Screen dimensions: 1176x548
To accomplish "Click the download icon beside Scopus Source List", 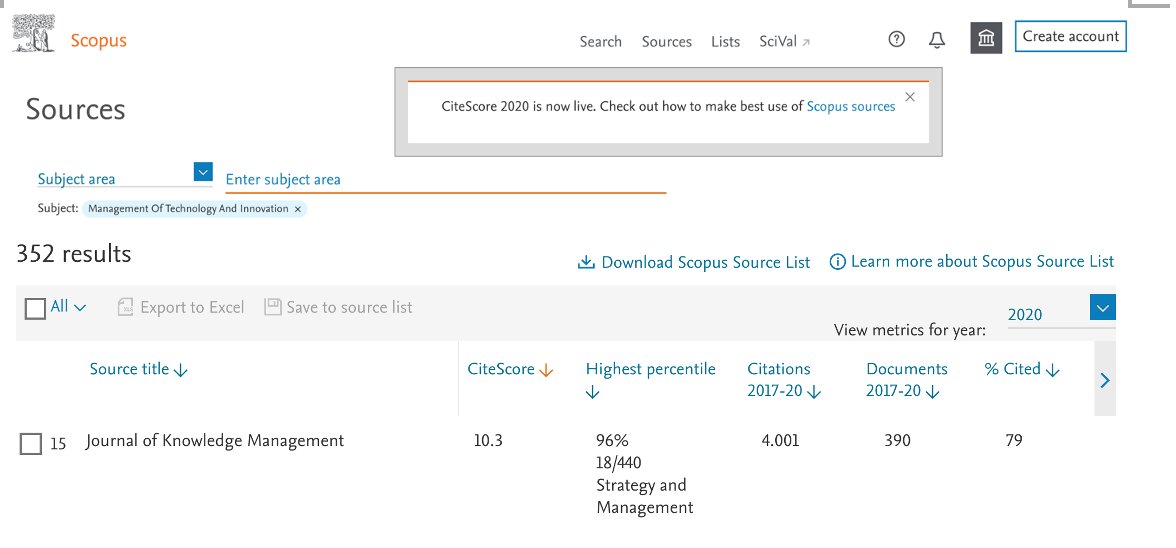I will tap(586, 262).
